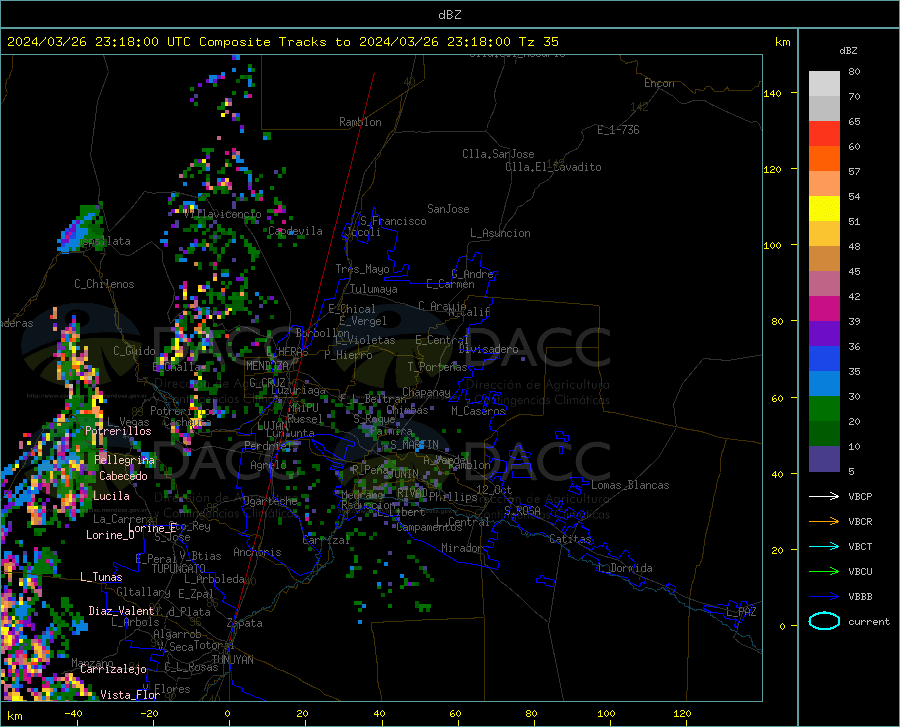The image size is (900, 727).
Task: Select the orange 60-57 dBZ color band
Action: [824, 159]
